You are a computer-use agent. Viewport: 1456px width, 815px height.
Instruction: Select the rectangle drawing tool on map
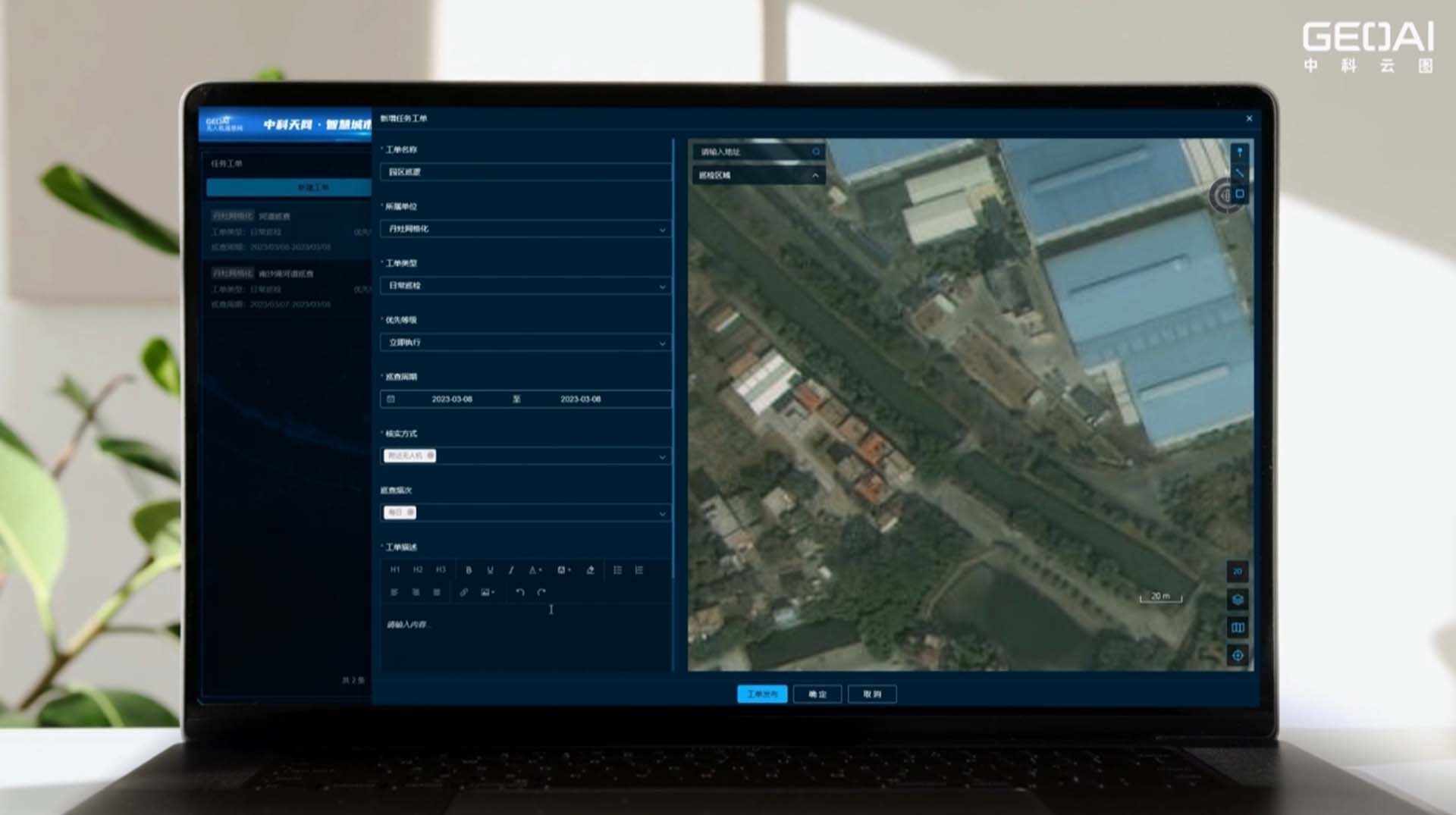(1240, 194)
